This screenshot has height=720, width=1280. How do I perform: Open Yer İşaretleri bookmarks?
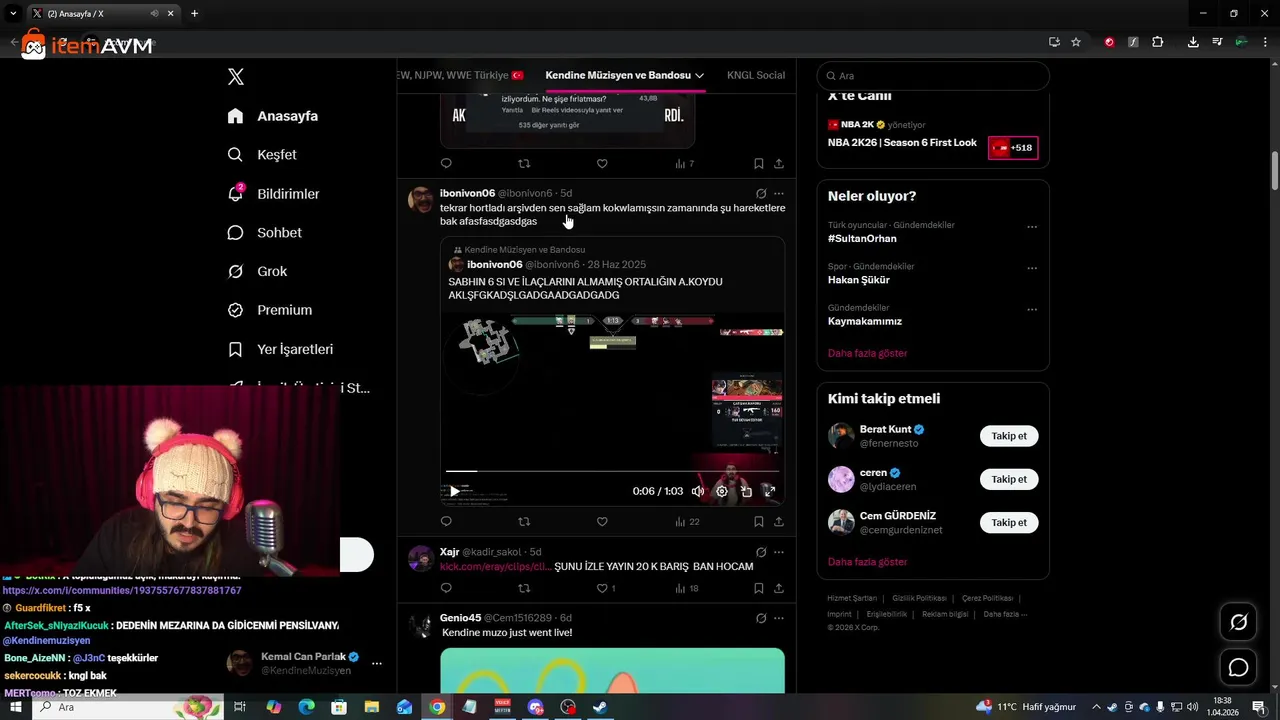point(280,349)
